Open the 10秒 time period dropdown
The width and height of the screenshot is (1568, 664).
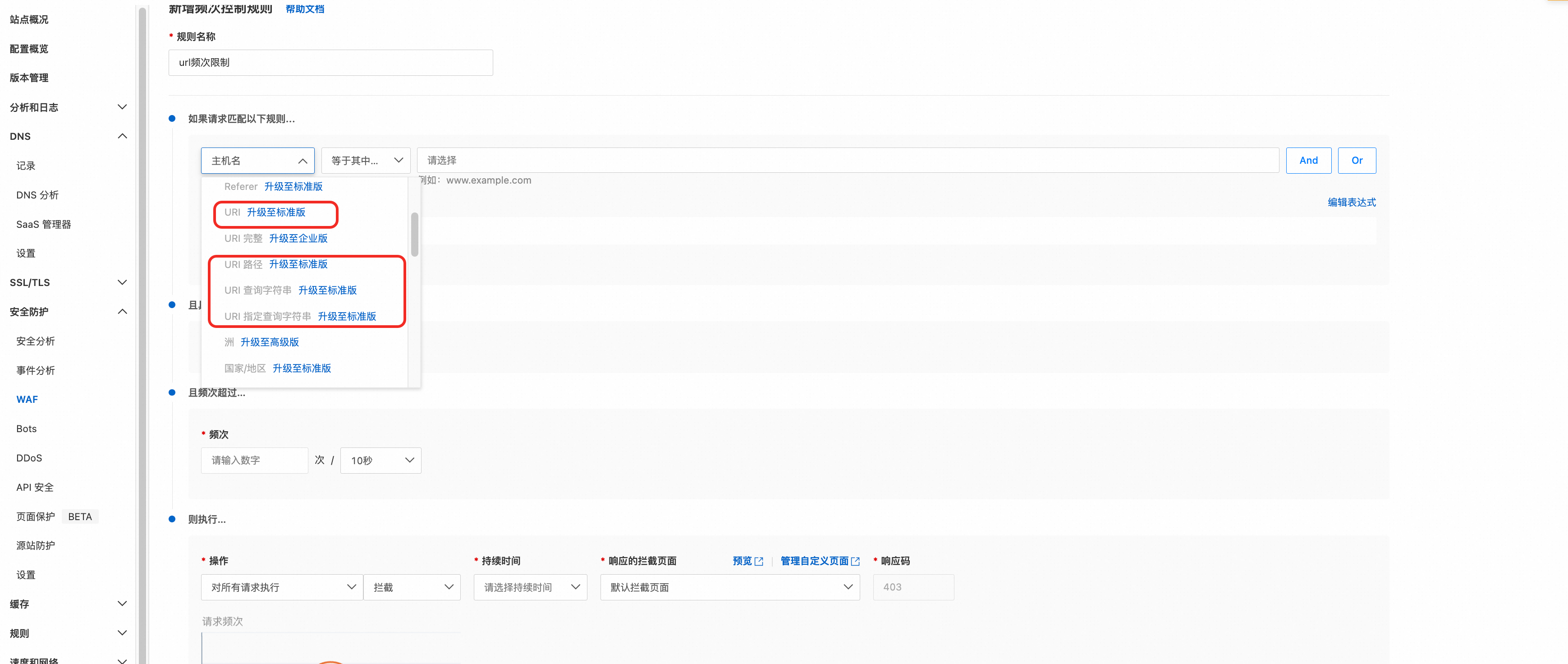coord(381,461)
